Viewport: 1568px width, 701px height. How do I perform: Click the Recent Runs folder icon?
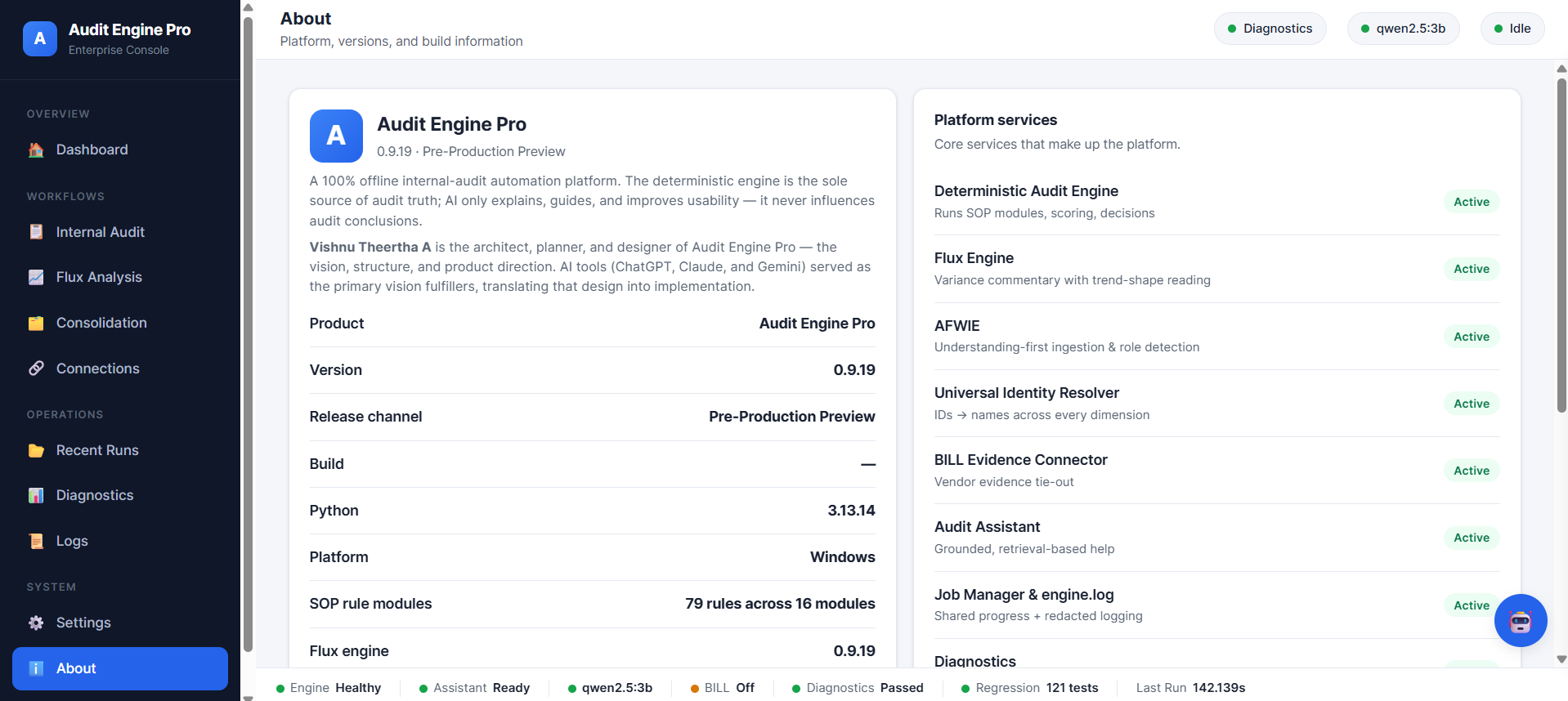(x=36, y=450)
